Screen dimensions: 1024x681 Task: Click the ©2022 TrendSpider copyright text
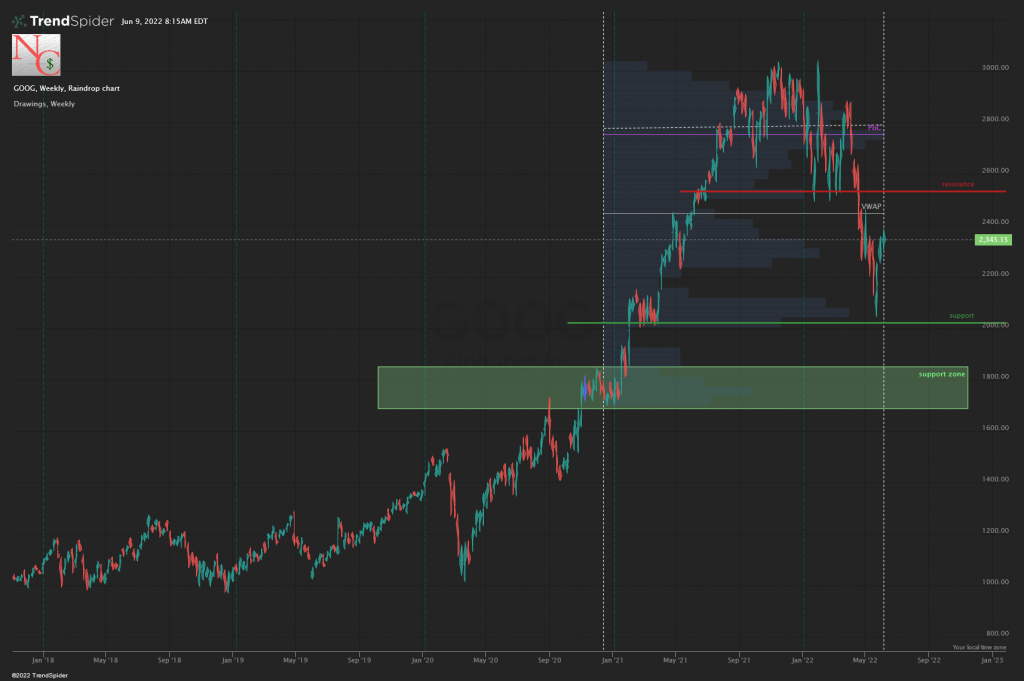(x=40, y=675)
